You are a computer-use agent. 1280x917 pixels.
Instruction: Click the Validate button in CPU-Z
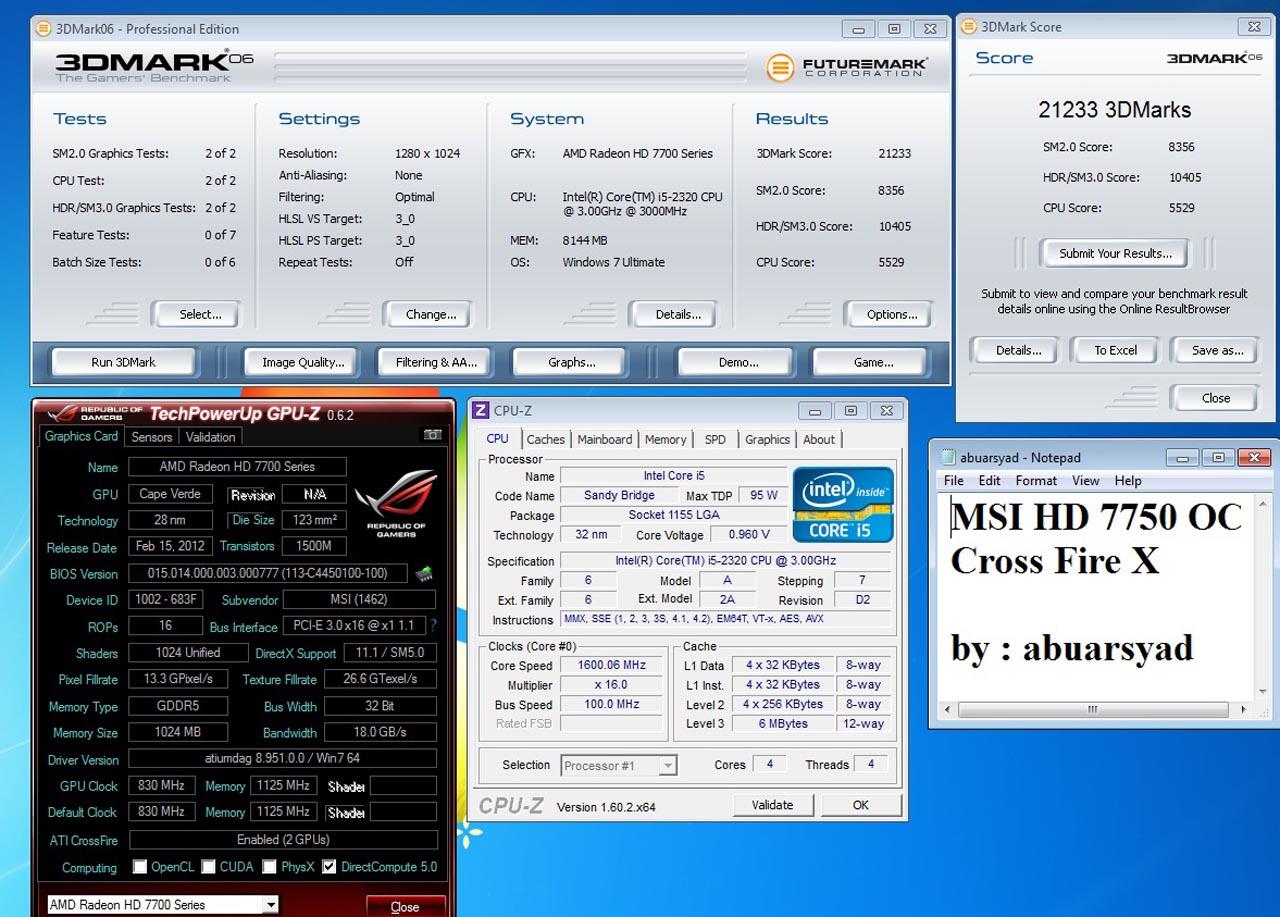tap(772, 805)
